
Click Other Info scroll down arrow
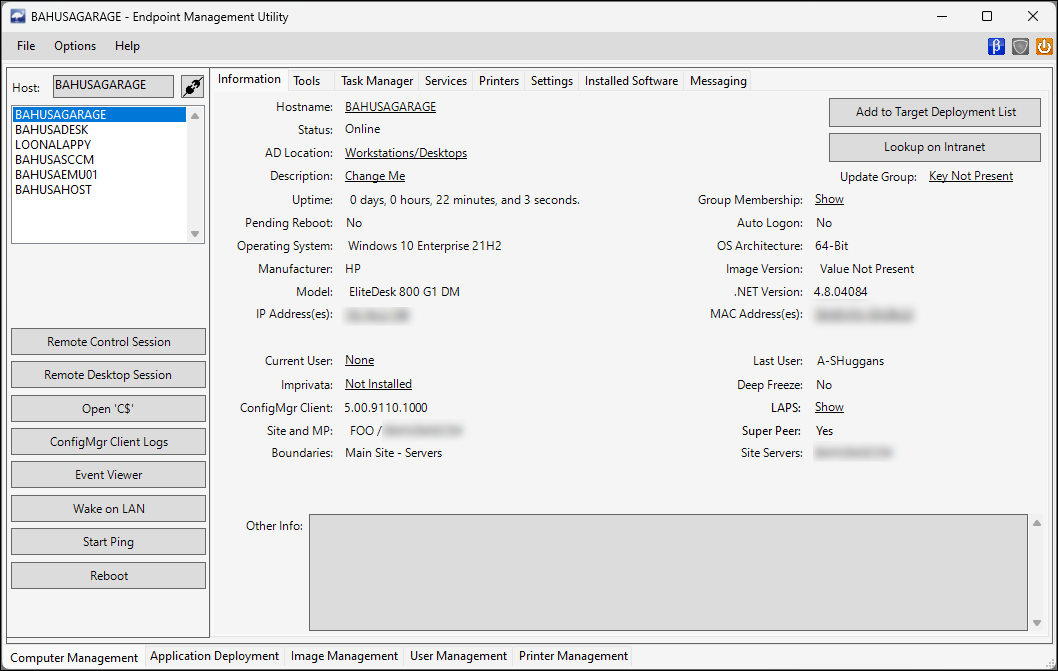(x=1037, y=623)
